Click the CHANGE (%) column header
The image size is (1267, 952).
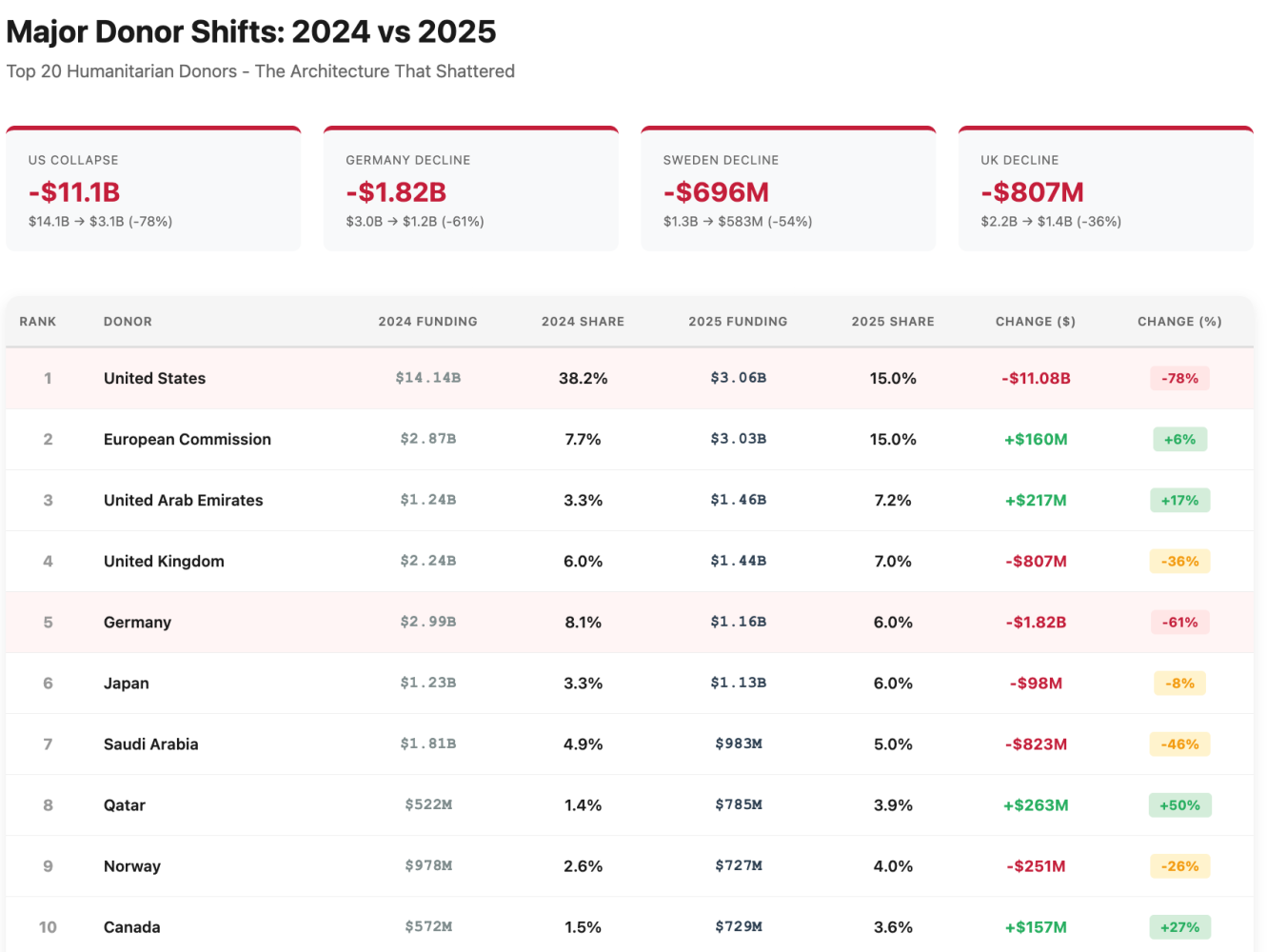point(1179,322)
